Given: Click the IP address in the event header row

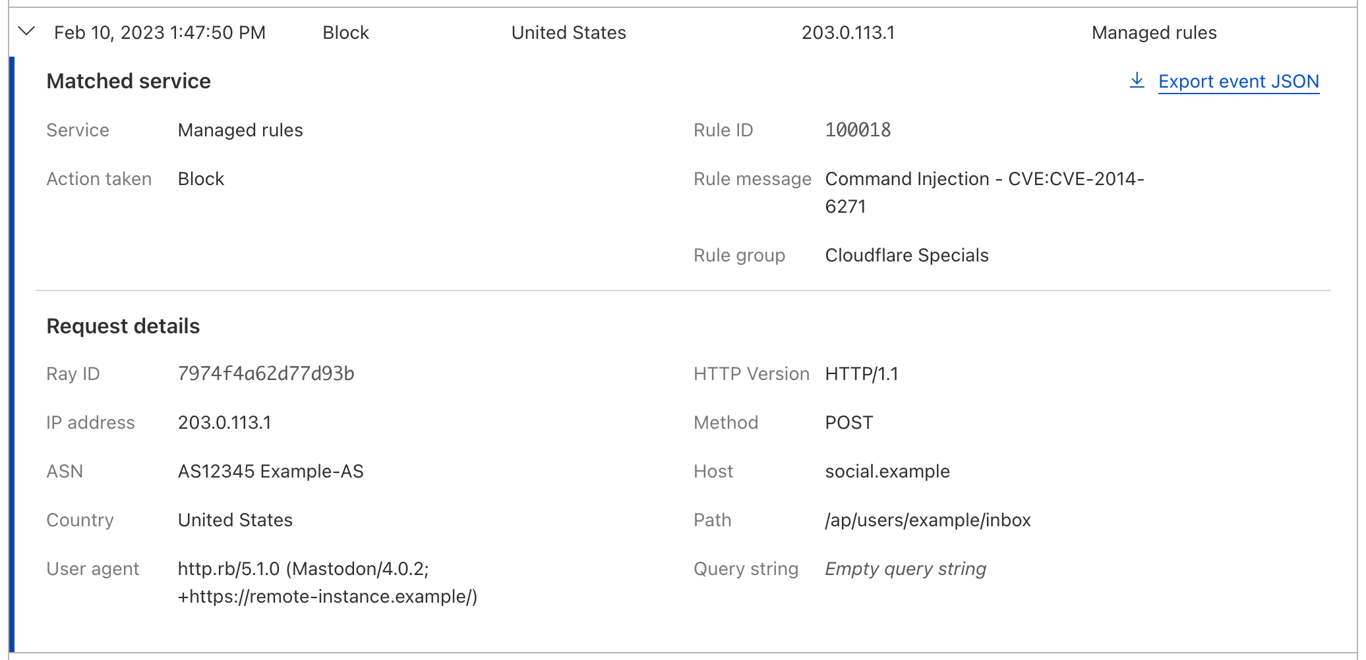Looking at the screenshot, I should coord(848,33).
